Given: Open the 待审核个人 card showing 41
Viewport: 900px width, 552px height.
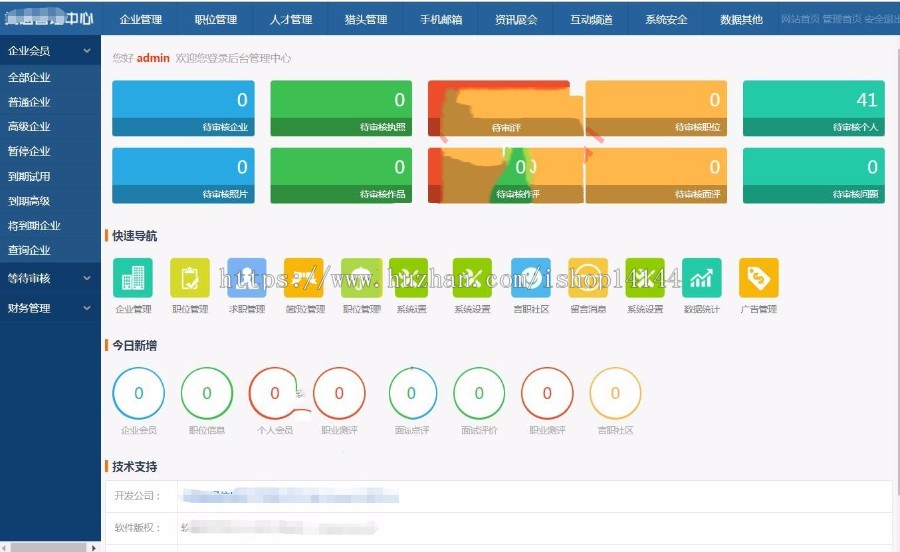Looking at the screenshot, I should pyautogui.click(x=813, y=108).
